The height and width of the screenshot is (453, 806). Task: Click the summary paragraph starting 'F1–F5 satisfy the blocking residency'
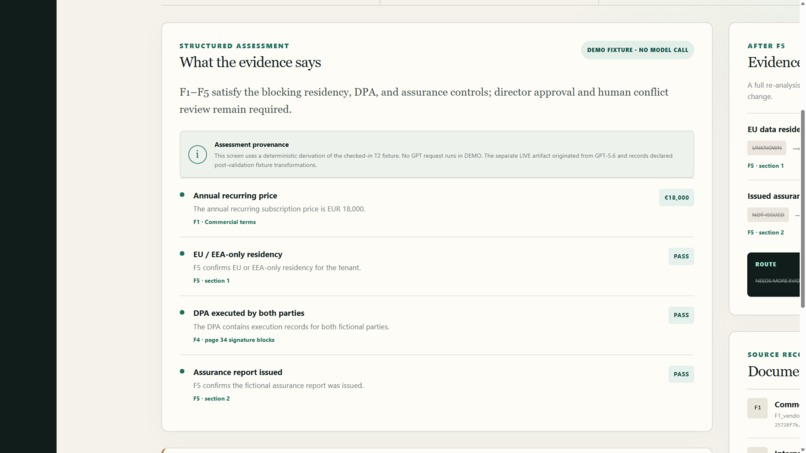click(x=424, y=101)
